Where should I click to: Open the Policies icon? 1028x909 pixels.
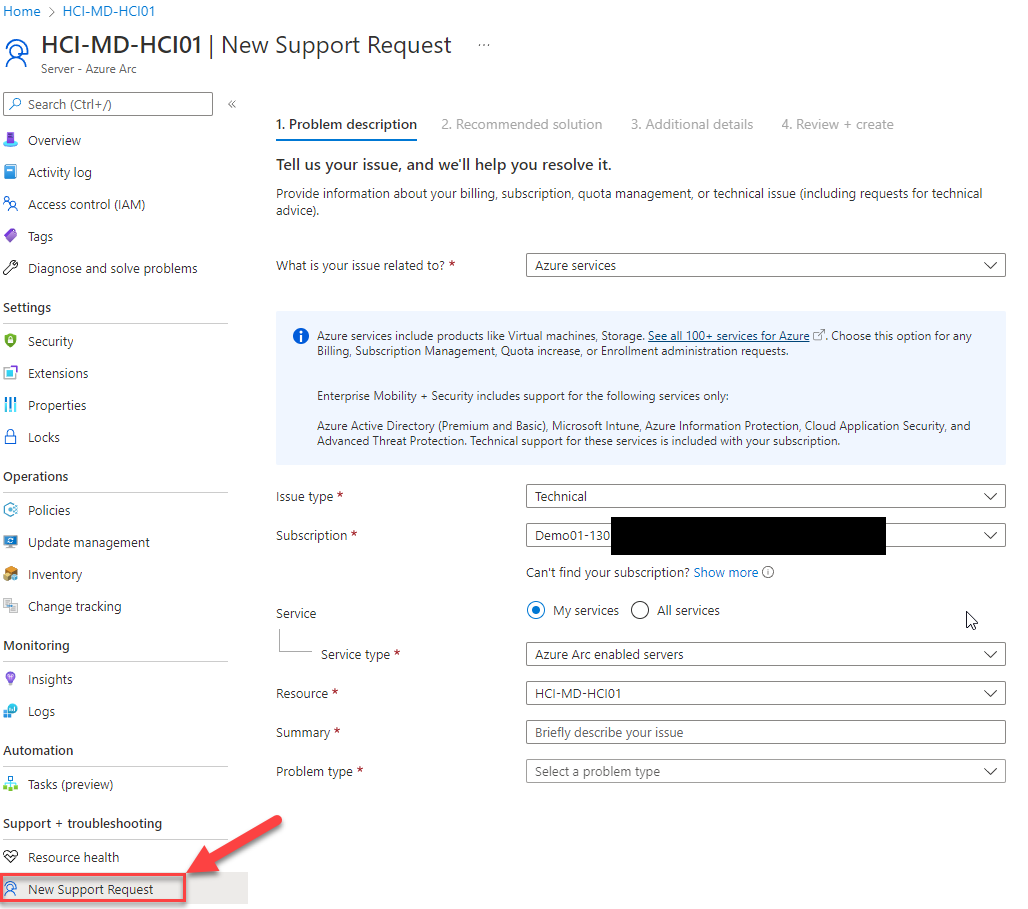tap(10, 510)
